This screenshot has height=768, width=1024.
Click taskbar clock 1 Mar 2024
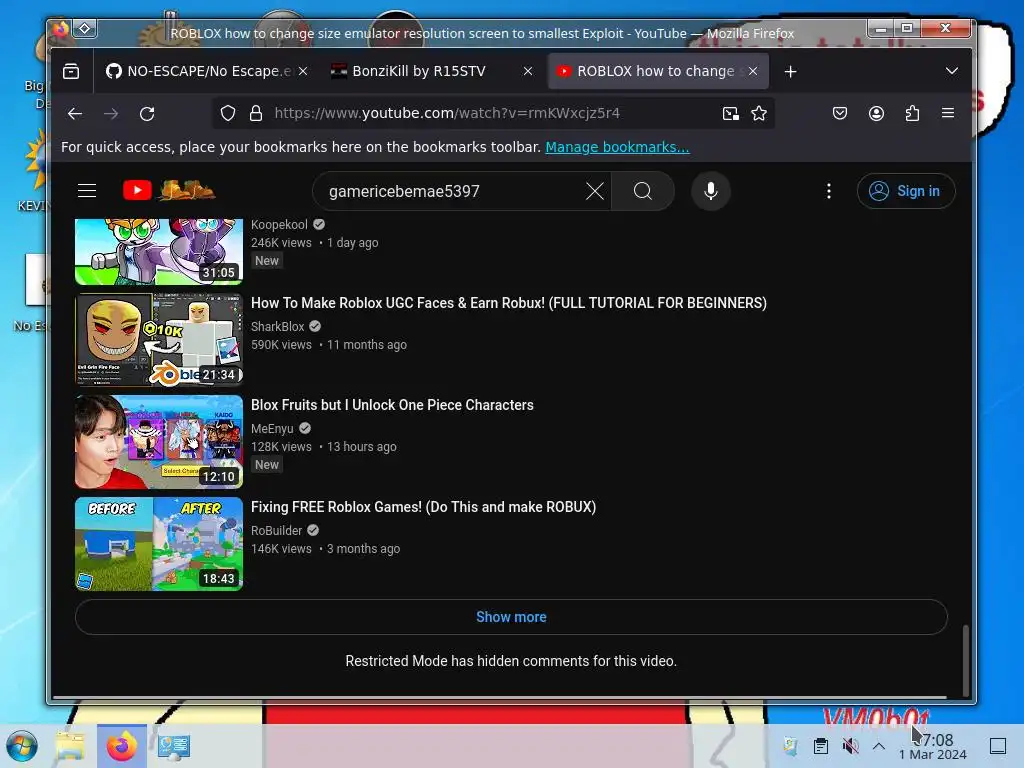coord(933,746)
